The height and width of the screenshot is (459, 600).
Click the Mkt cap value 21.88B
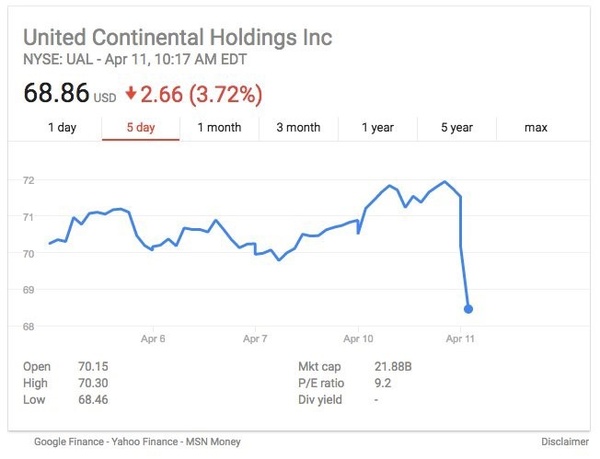tap(391, 366)
